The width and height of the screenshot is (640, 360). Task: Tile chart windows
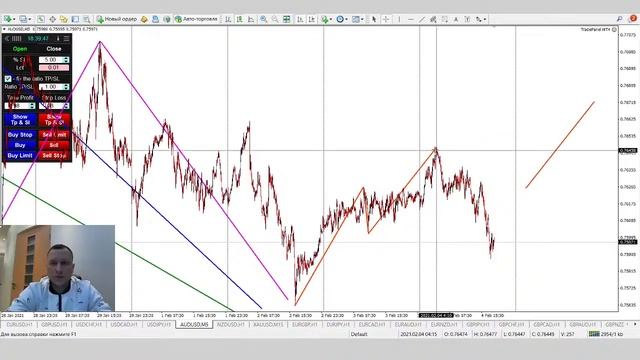click(287, 19)
